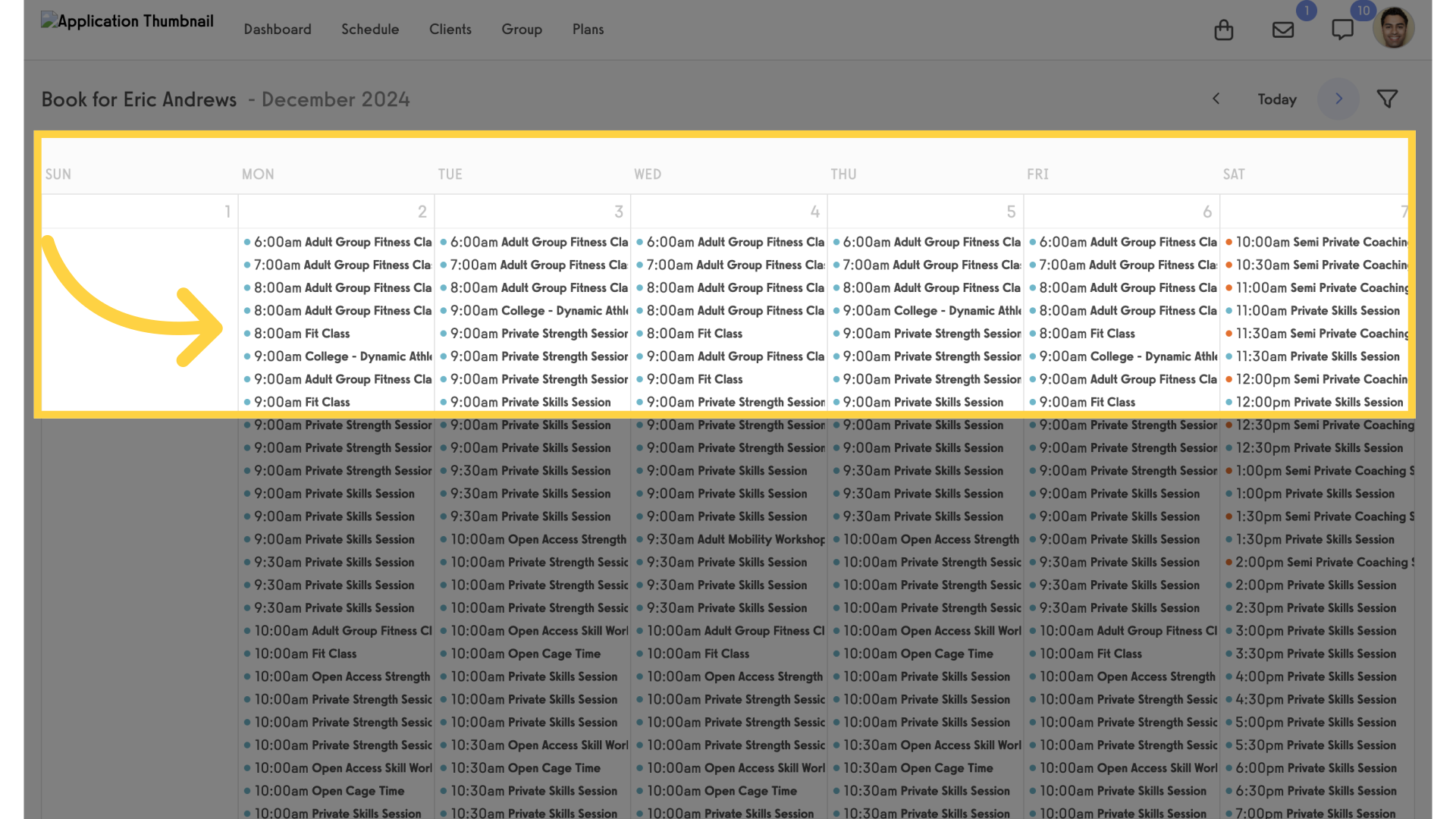
Task: Select Saturday 4:00pm Private Skills Session
Action: [1311, 676]
